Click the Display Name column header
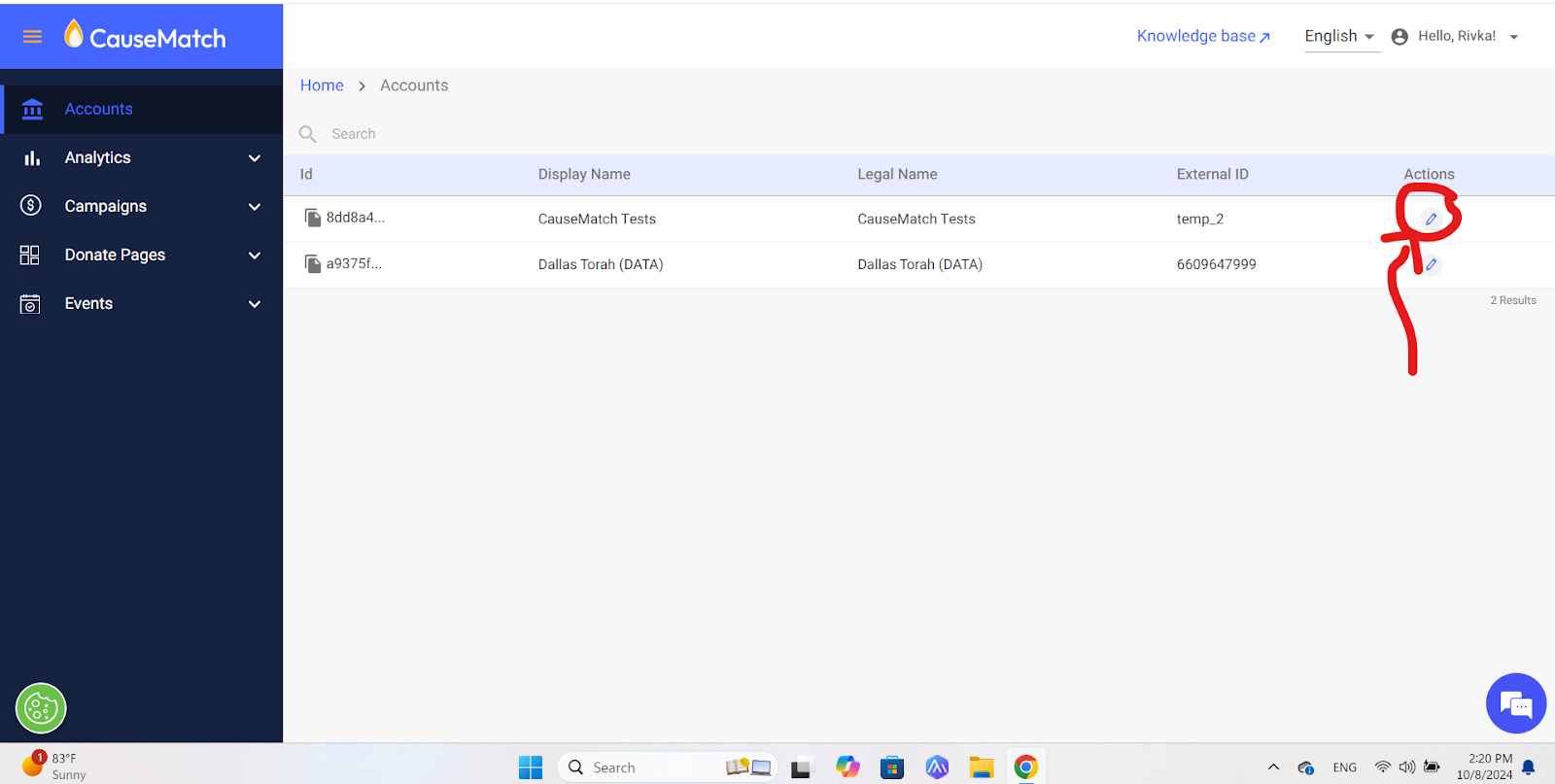The height and width of the screenshot is (784, 1555). pos(584,174)
